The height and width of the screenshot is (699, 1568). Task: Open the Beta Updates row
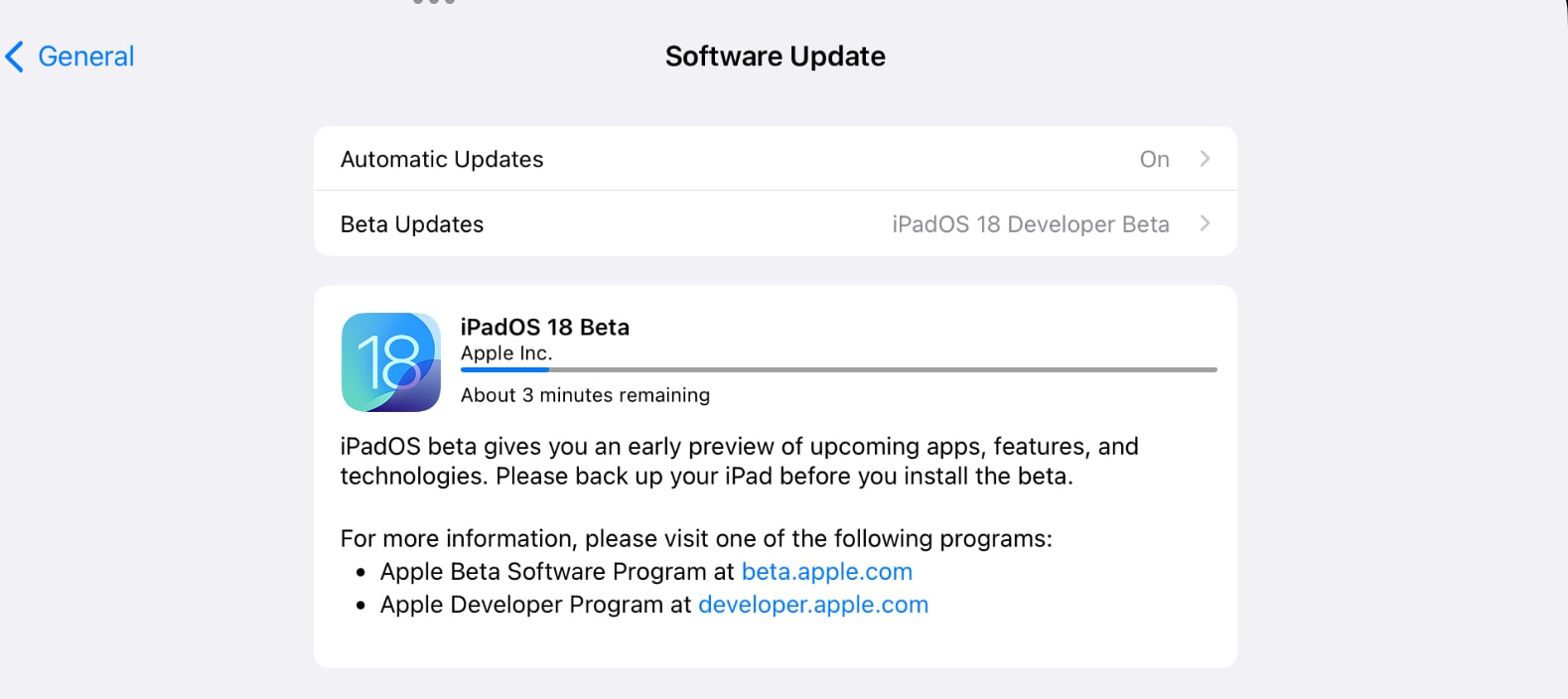(x=776, y=223)
